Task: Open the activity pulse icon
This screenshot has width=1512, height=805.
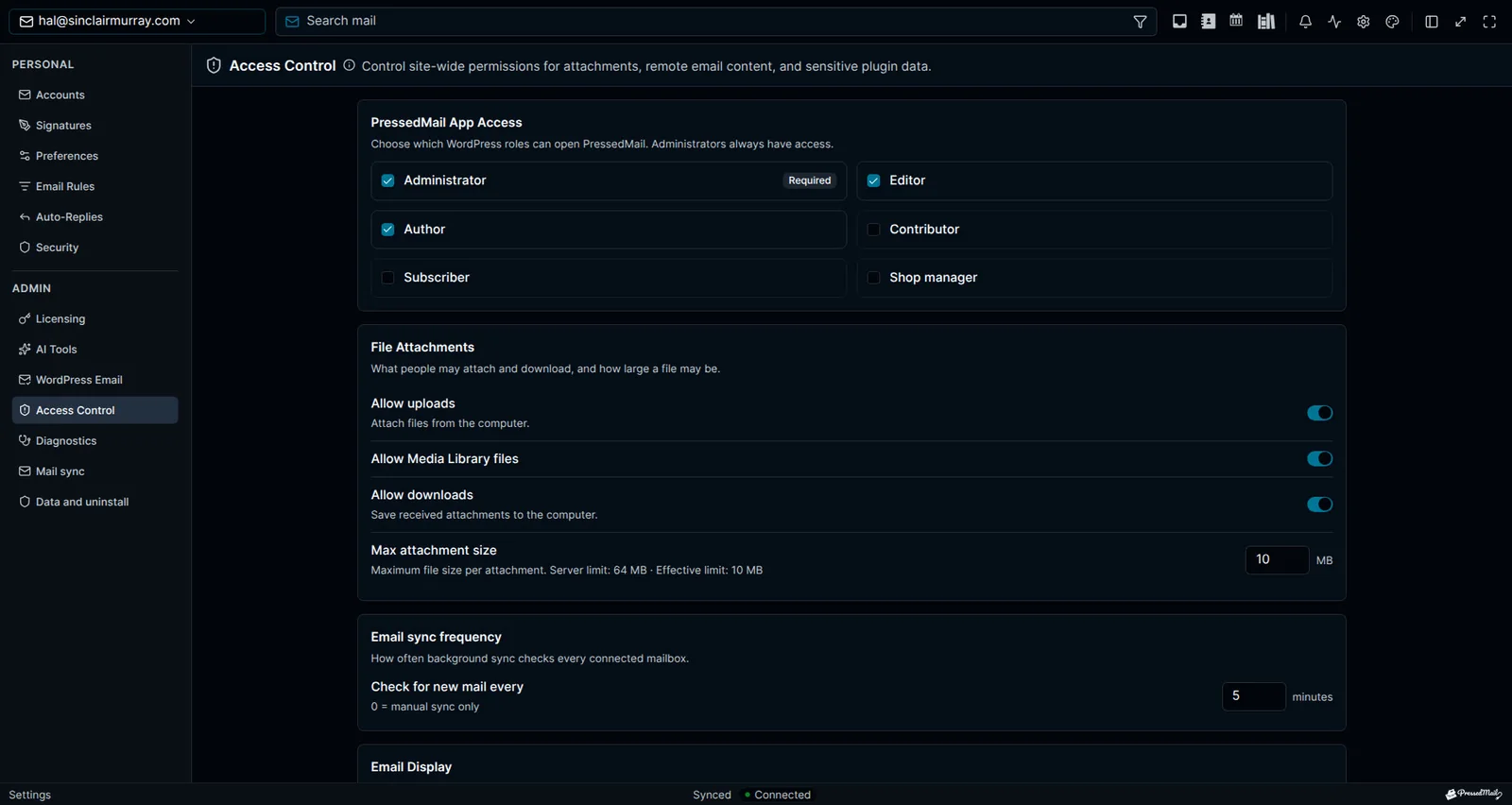Action: tap(1334, 22)
